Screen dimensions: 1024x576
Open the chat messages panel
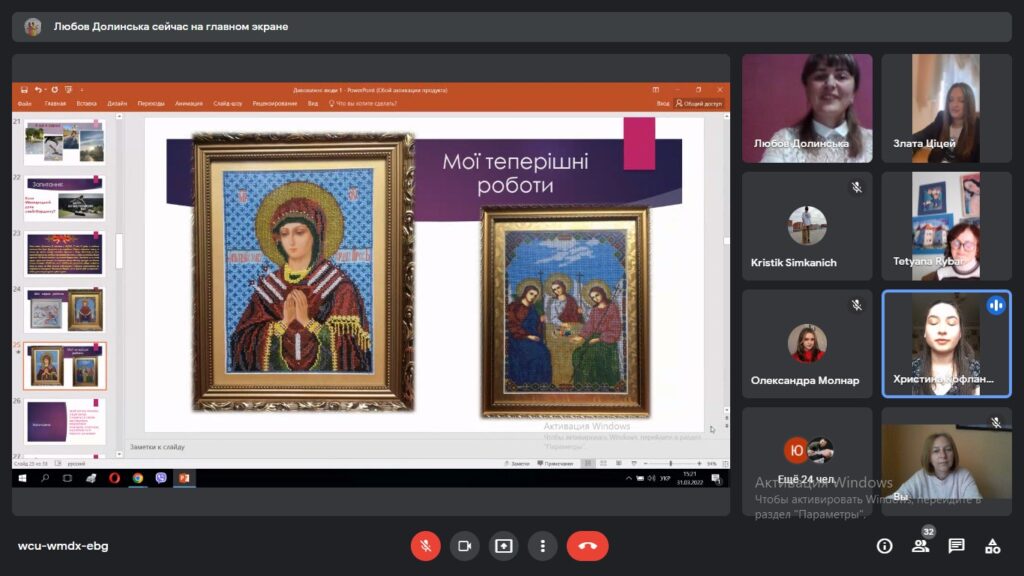(957, 546)
